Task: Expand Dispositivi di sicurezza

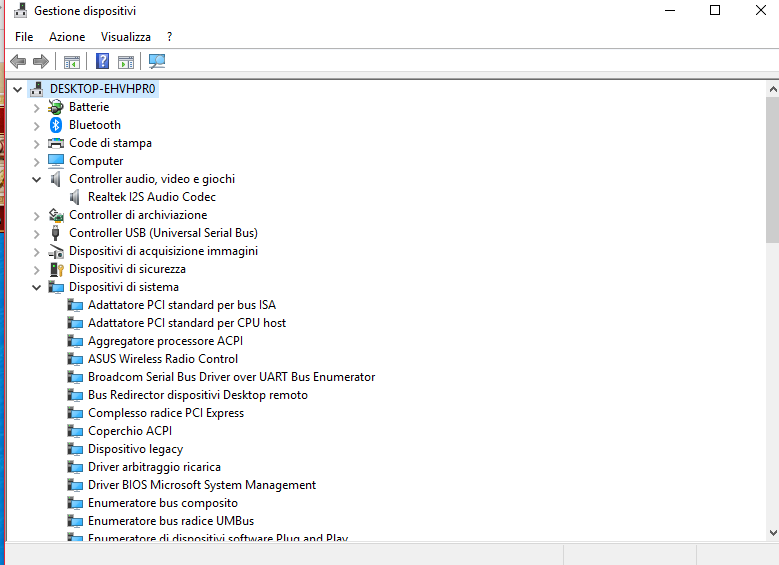Action: [36, 269]
